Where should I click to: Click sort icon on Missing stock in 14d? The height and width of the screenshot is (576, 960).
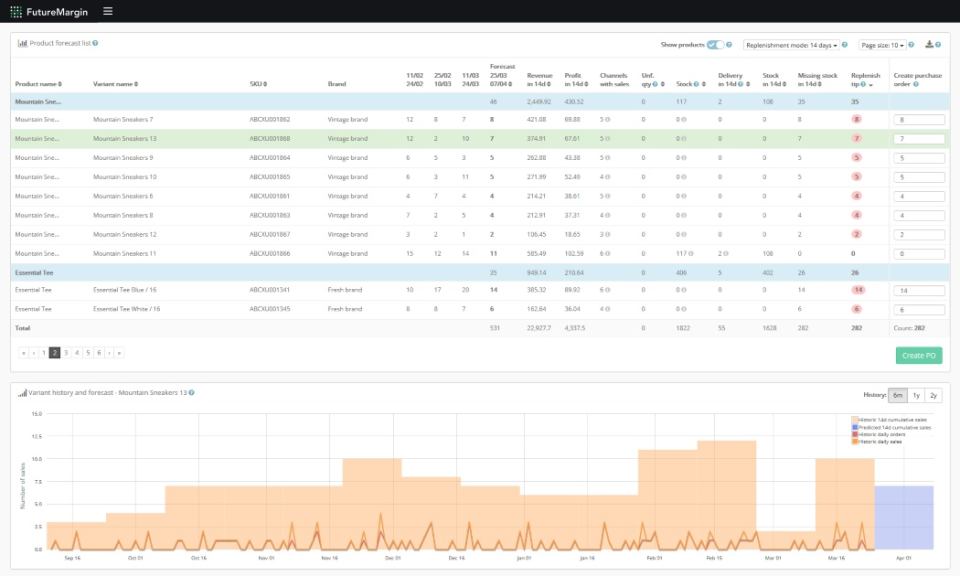[x=820, y=84]
